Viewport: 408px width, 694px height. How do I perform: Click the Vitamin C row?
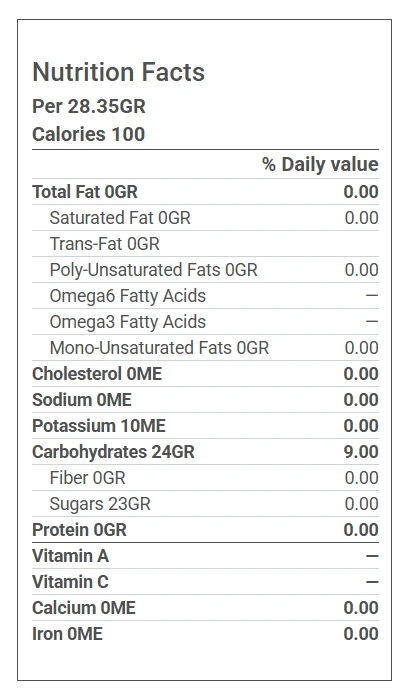pyautogui.click(x=205, y=582)
